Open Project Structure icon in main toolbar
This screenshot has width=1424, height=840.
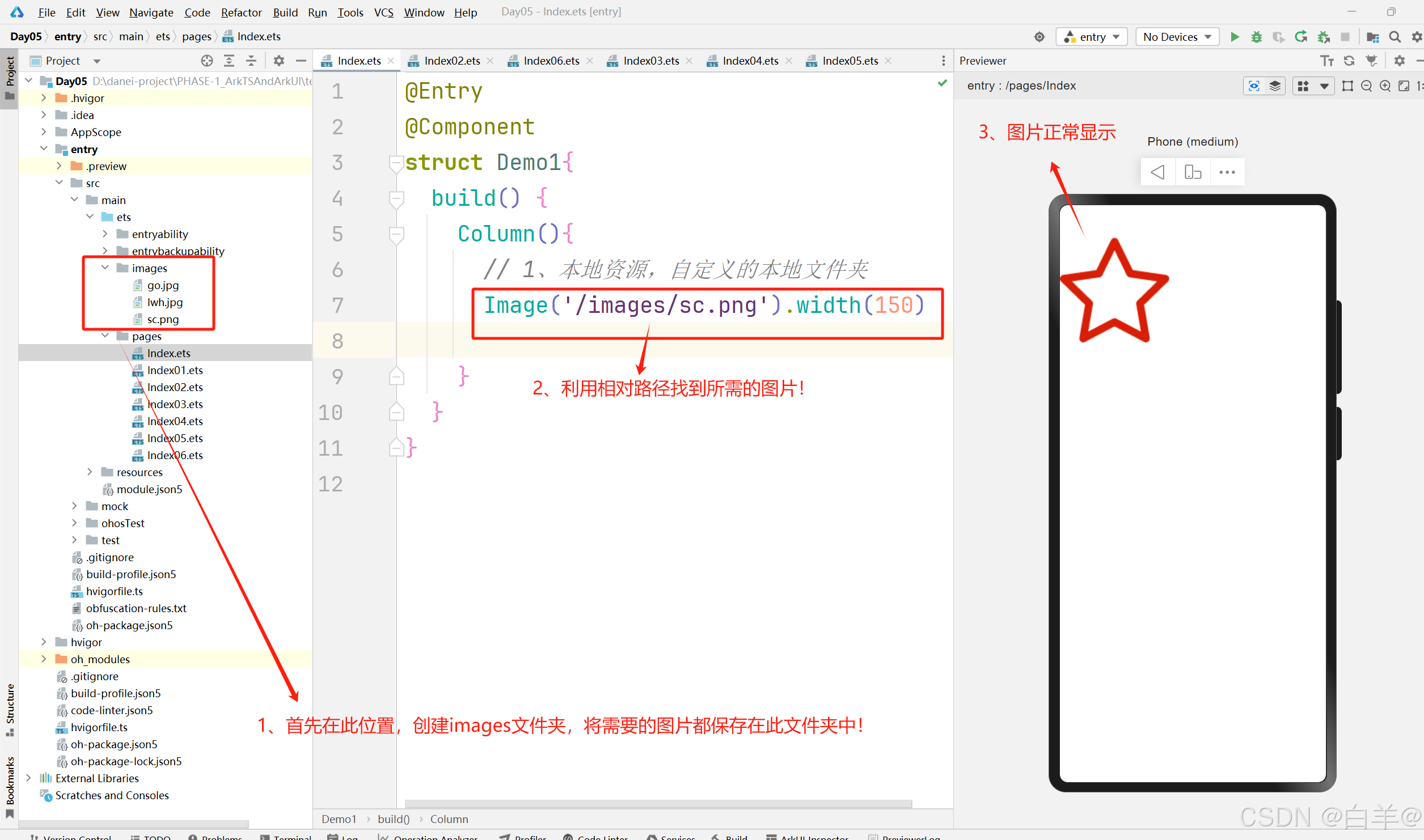(x=1373, y=37)
